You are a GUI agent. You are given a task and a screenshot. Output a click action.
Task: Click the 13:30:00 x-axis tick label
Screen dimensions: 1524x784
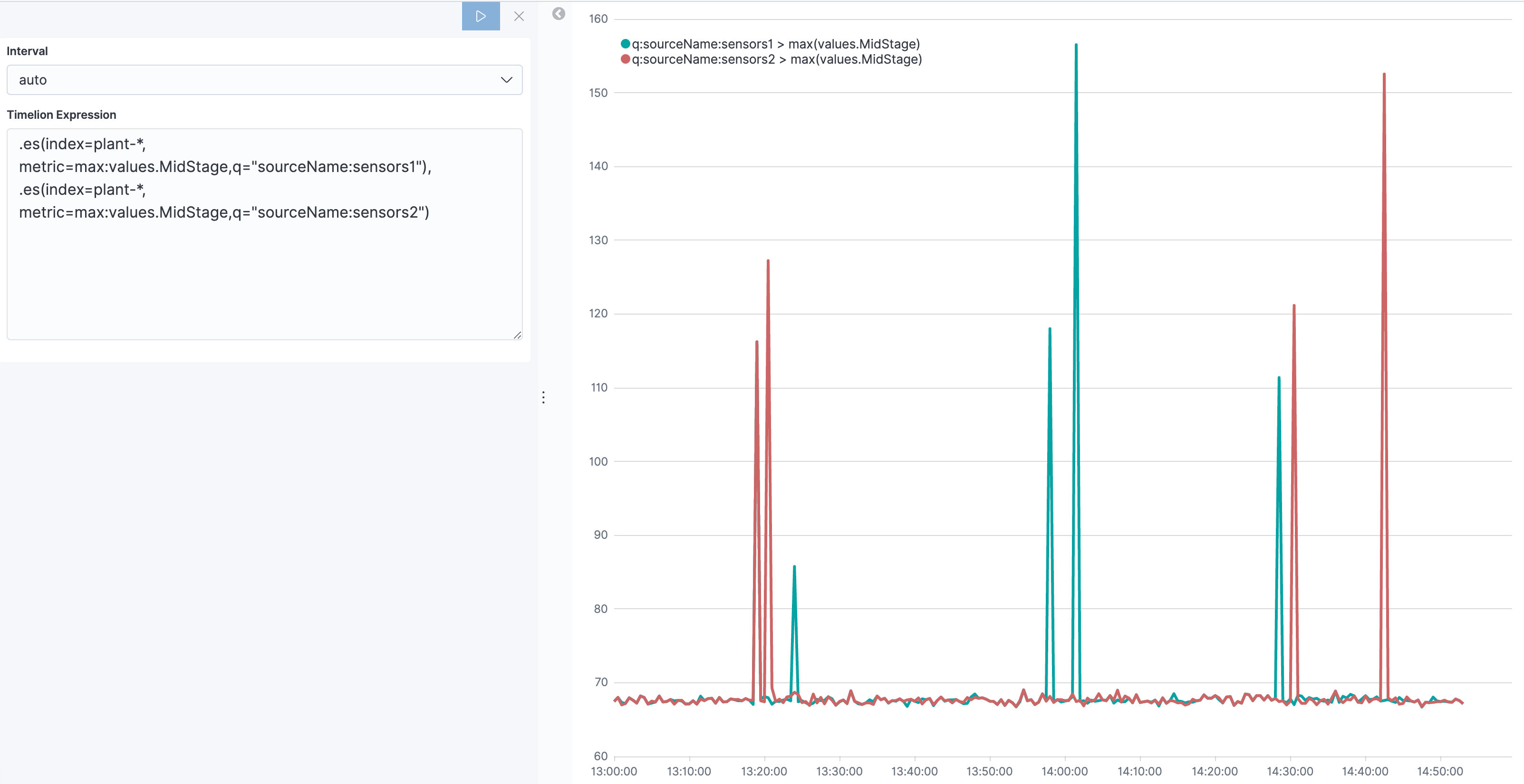click(x=839, y=771)
